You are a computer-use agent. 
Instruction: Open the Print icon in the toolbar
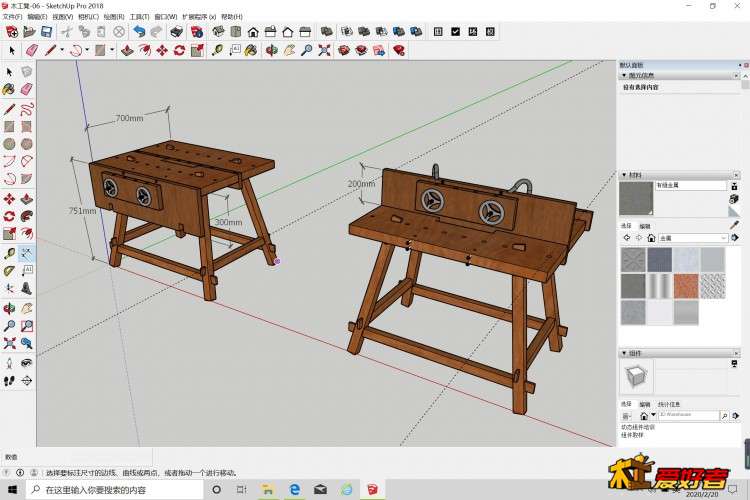tap(176, 32)
